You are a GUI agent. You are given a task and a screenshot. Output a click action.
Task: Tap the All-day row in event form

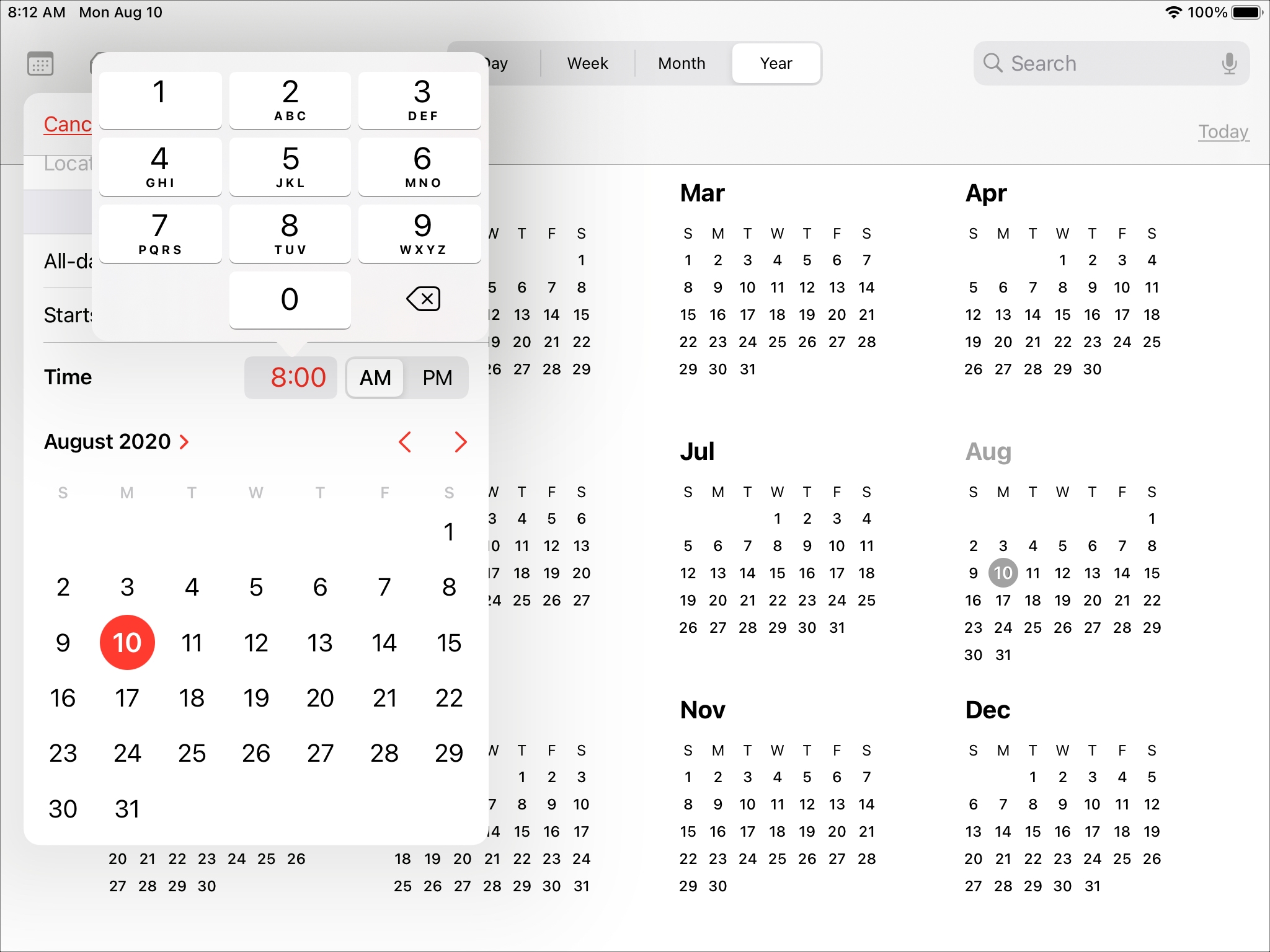tap(68, 262)
